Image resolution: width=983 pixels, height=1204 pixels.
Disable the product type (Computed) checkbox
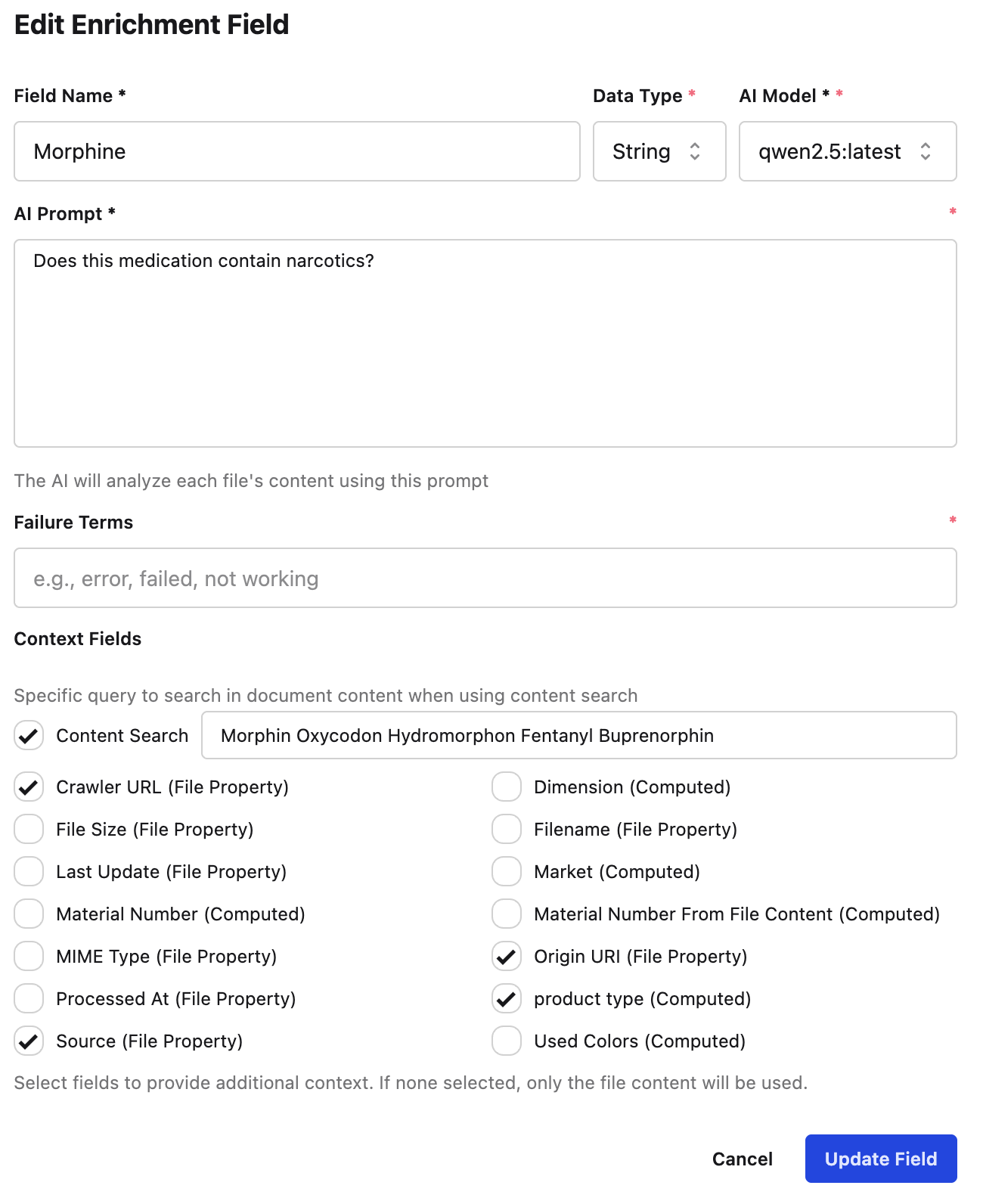coord(506,998)
